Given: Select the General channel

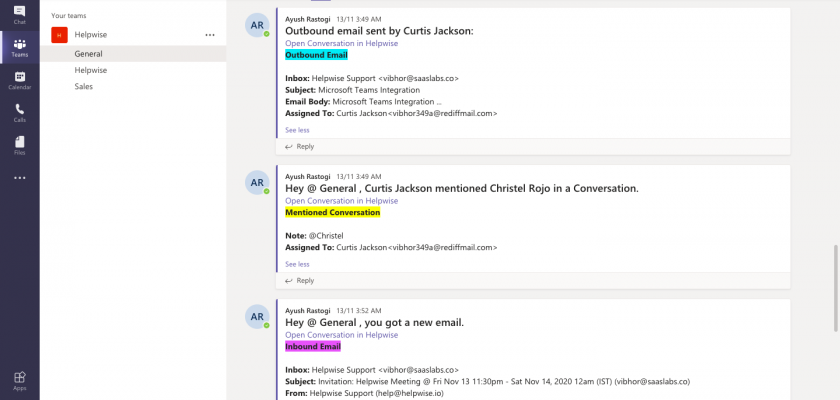Looking at the screenshot, I should (x=88, y=53).
